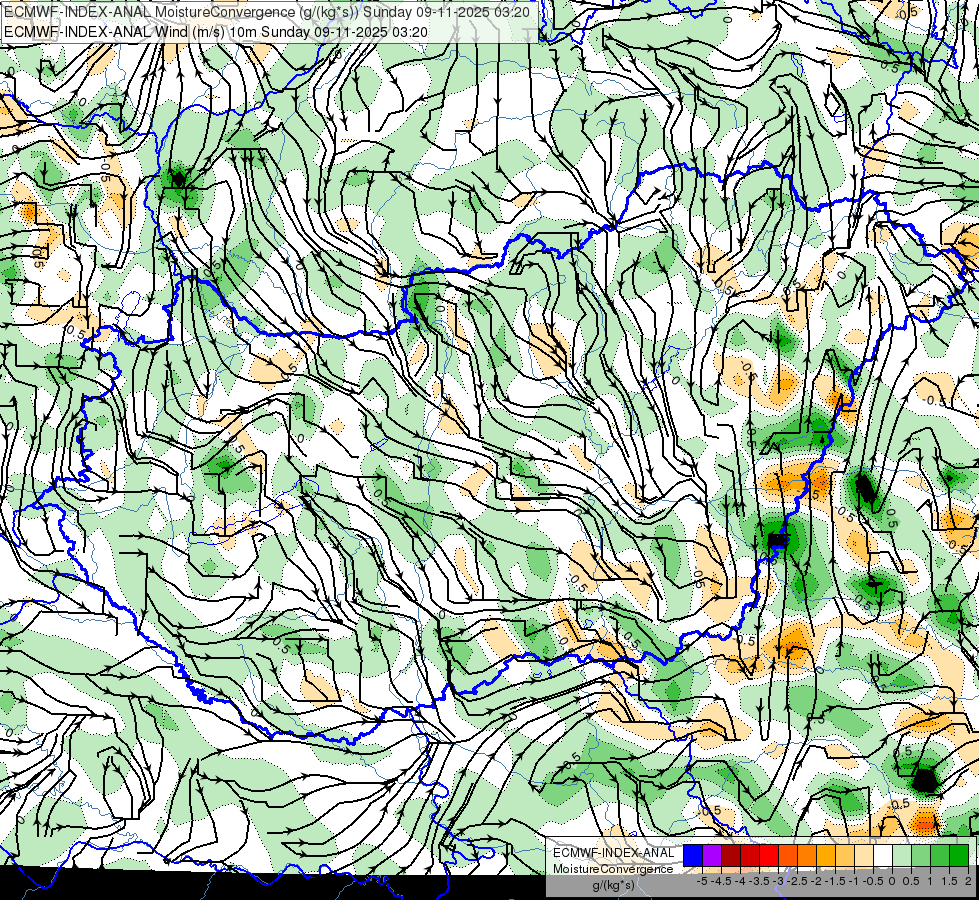Click the pale peach swatch between -1 and -0.5
The height and width of the screenshot is (900, 979).
point(864,856)
